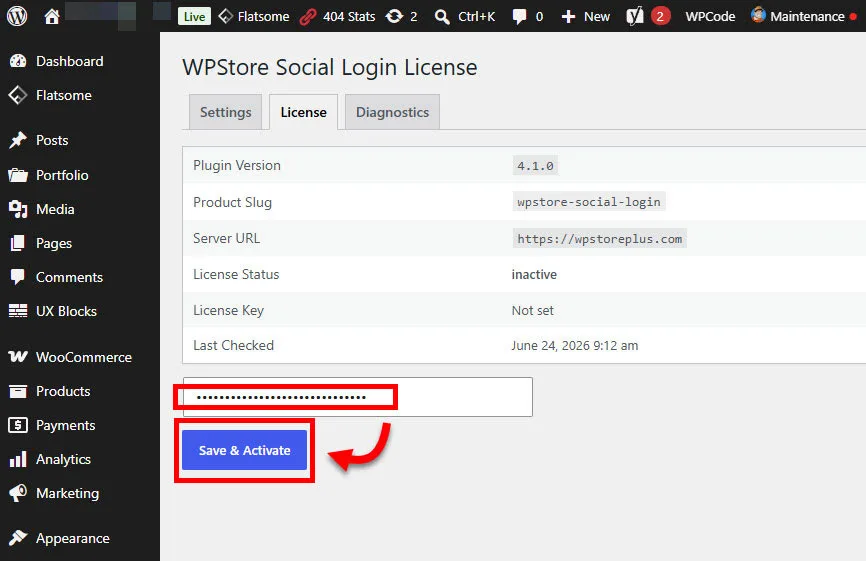Click the Maintenance avatar icon
This screenshot has height=561, width=866.
(x=758, y=15)
